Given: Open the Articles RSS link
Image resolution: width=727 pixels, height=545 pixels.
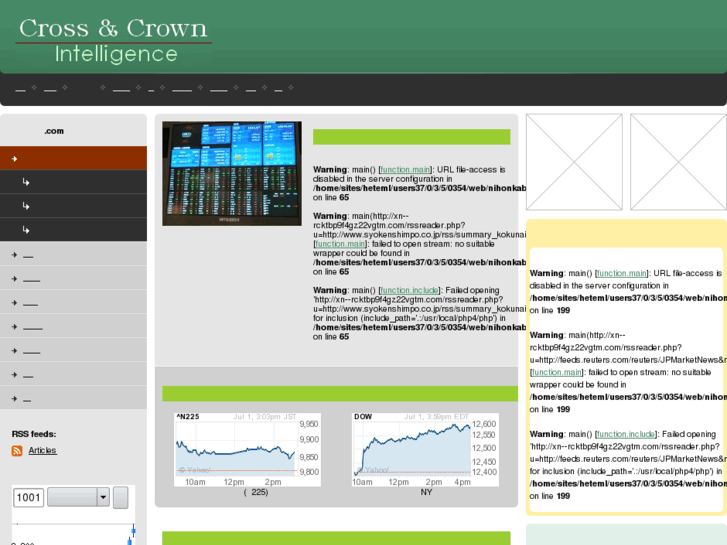Looking at the screenshot, I should [42, 450].
